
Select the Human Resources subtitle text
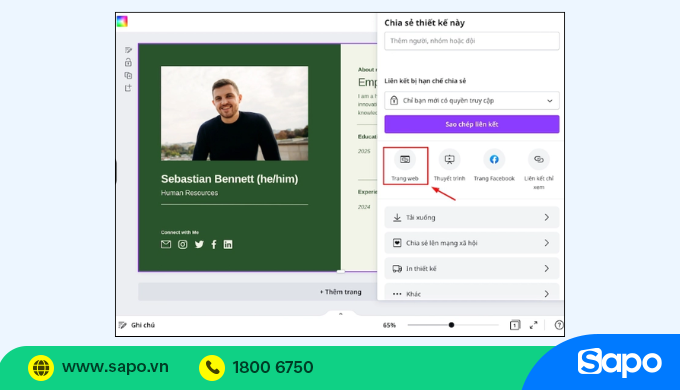point(190,193)
